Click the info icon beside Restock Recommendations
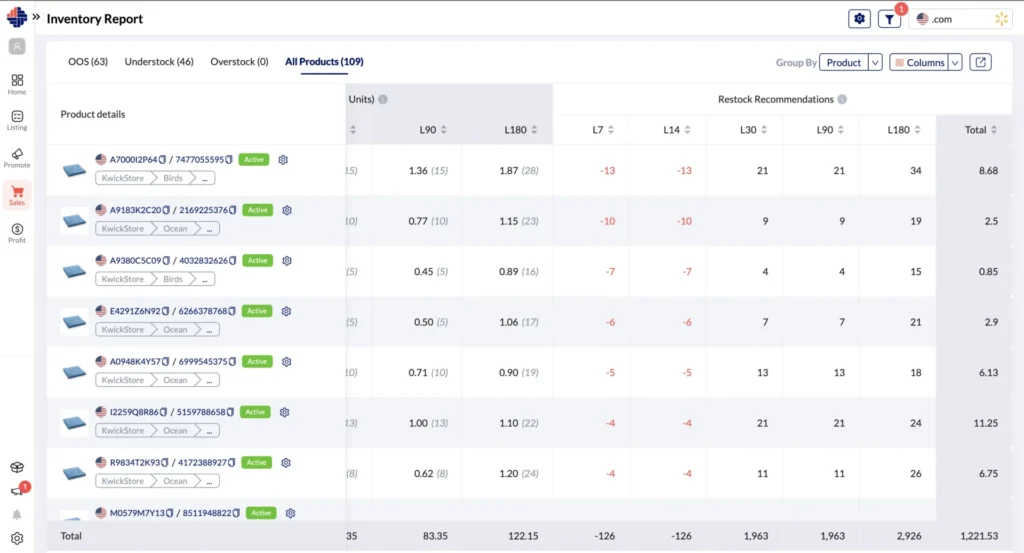 [x=842, y=99]
